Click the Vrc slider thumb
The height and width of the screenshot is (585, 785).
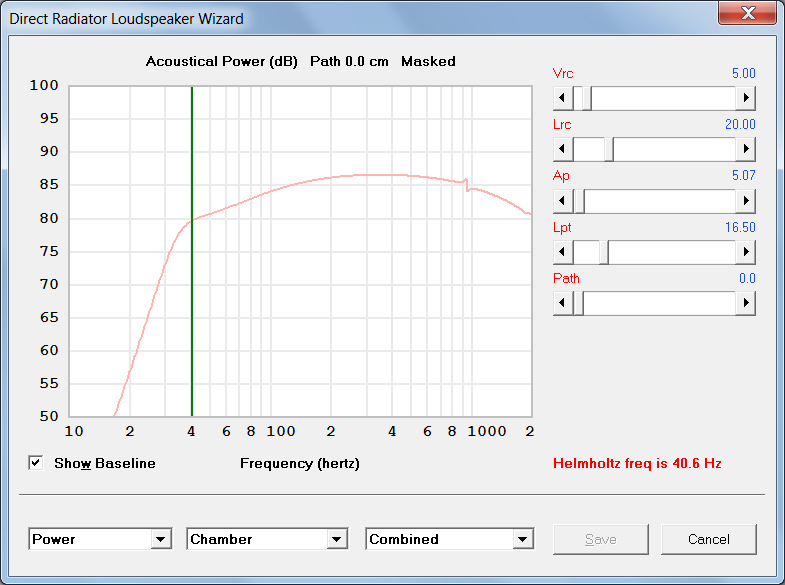click(x=587, y=98)
